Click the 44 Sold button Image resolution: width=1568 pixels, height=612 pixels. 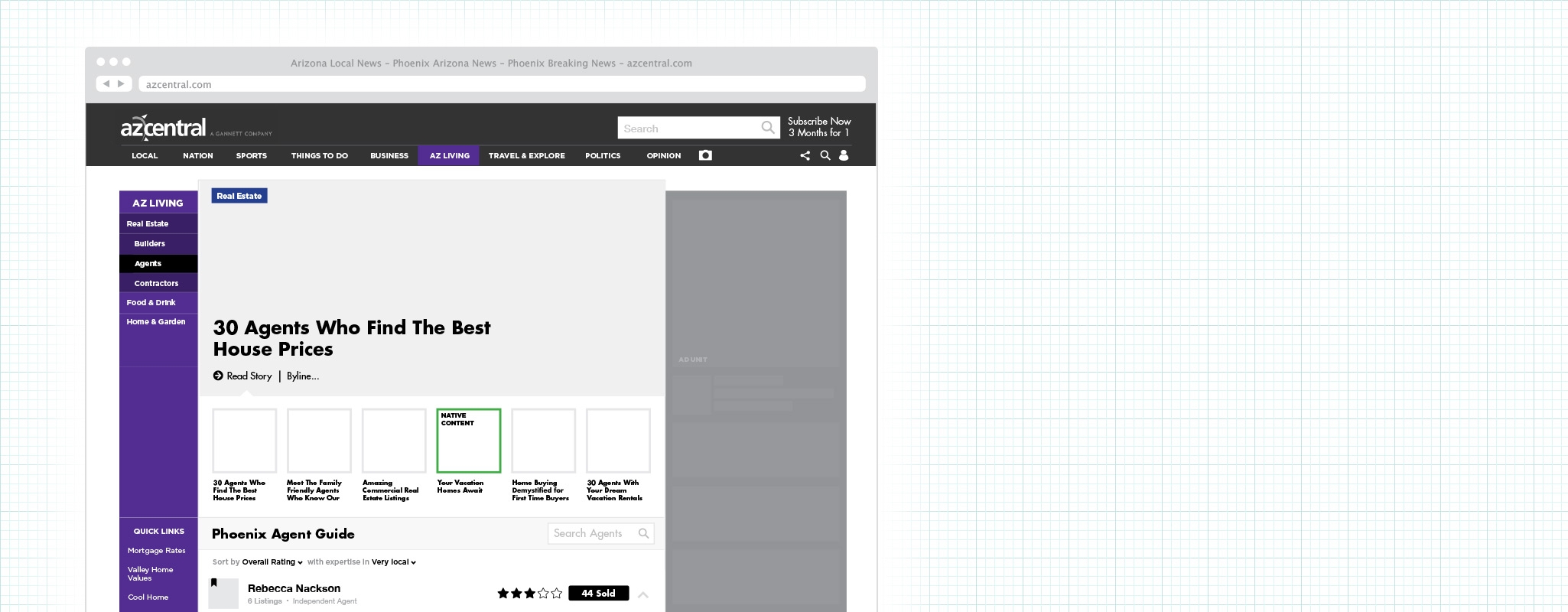click(598, 593)
